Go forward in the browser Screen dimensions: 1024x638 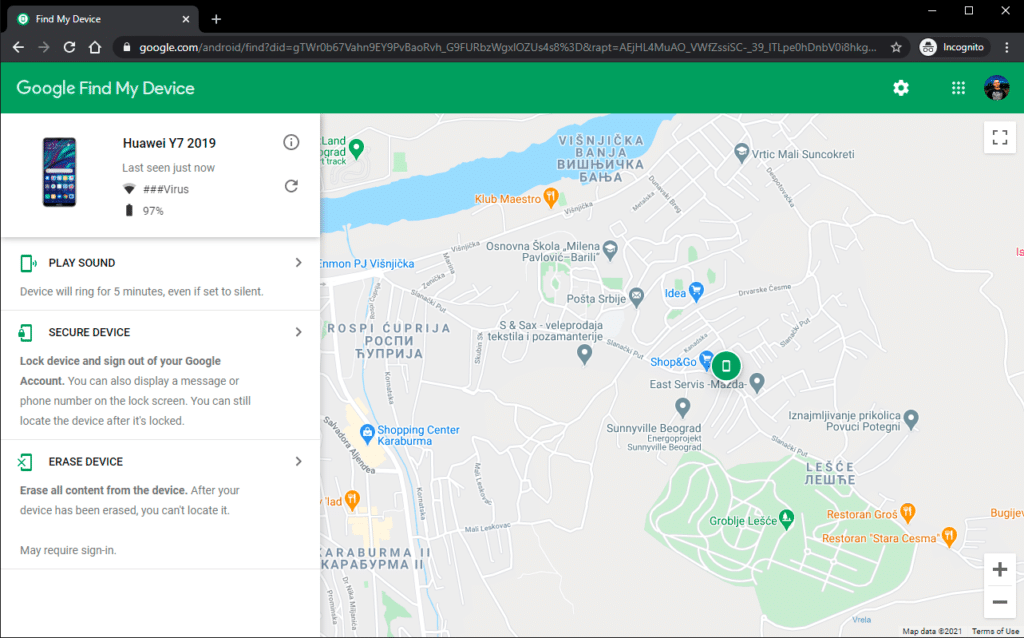click(x=44, y=47)
